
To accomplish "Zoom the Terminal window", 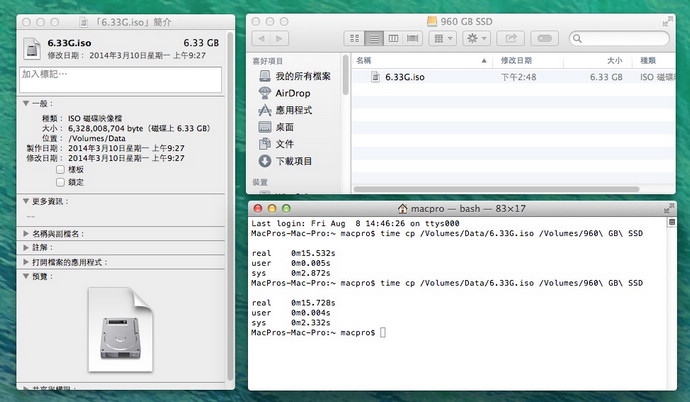I will [286, 208].
